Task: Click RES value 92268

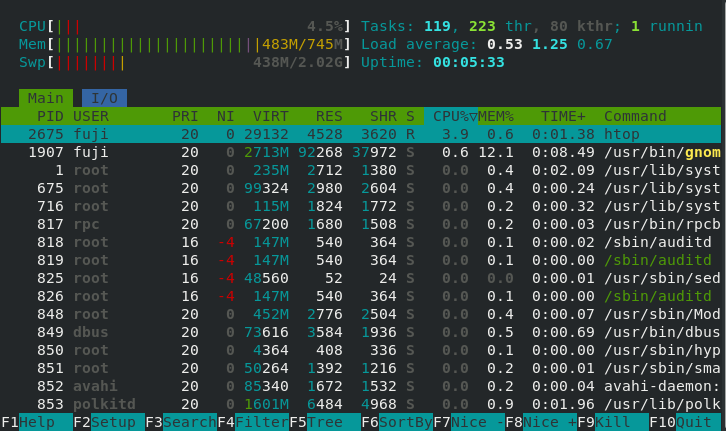Action: (x=320, y=152)
